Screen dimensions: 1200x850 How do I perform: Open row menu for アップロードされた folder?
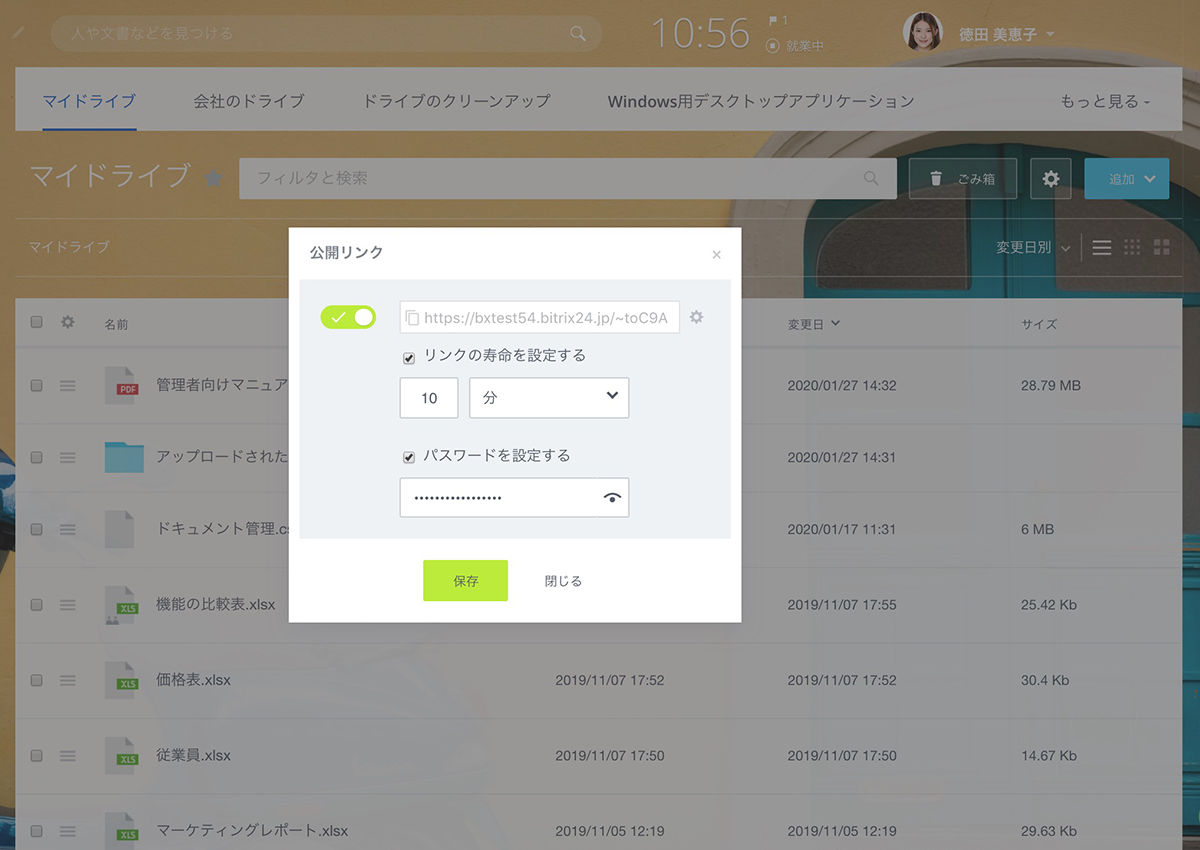(x=68, y=457)
